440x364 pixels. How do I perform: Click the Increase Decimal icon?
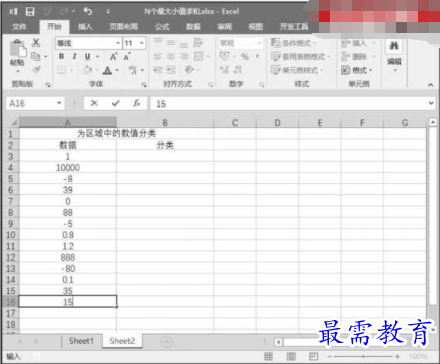point(224,70)
